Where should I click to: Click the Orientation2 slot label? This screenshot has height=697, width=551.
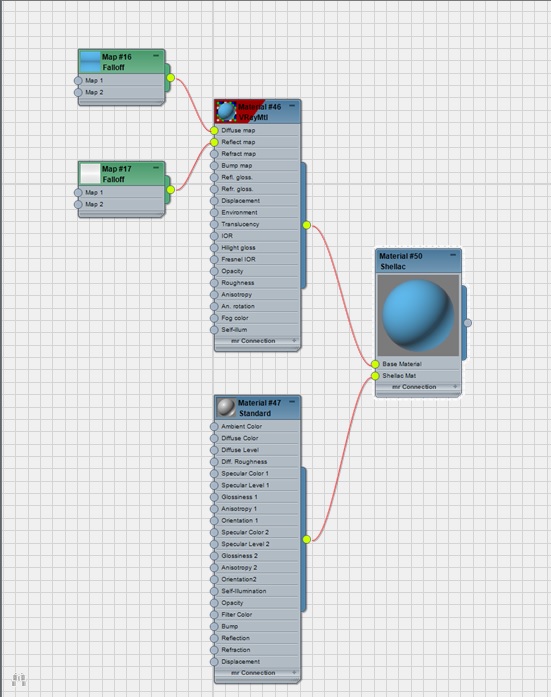[x=239, y=580]
